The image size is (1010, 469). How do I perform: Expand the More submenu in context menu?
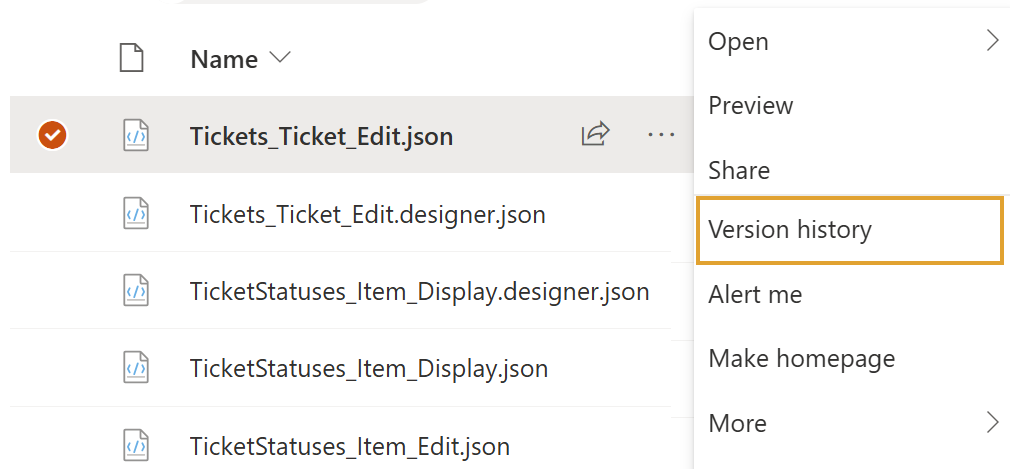852,423
